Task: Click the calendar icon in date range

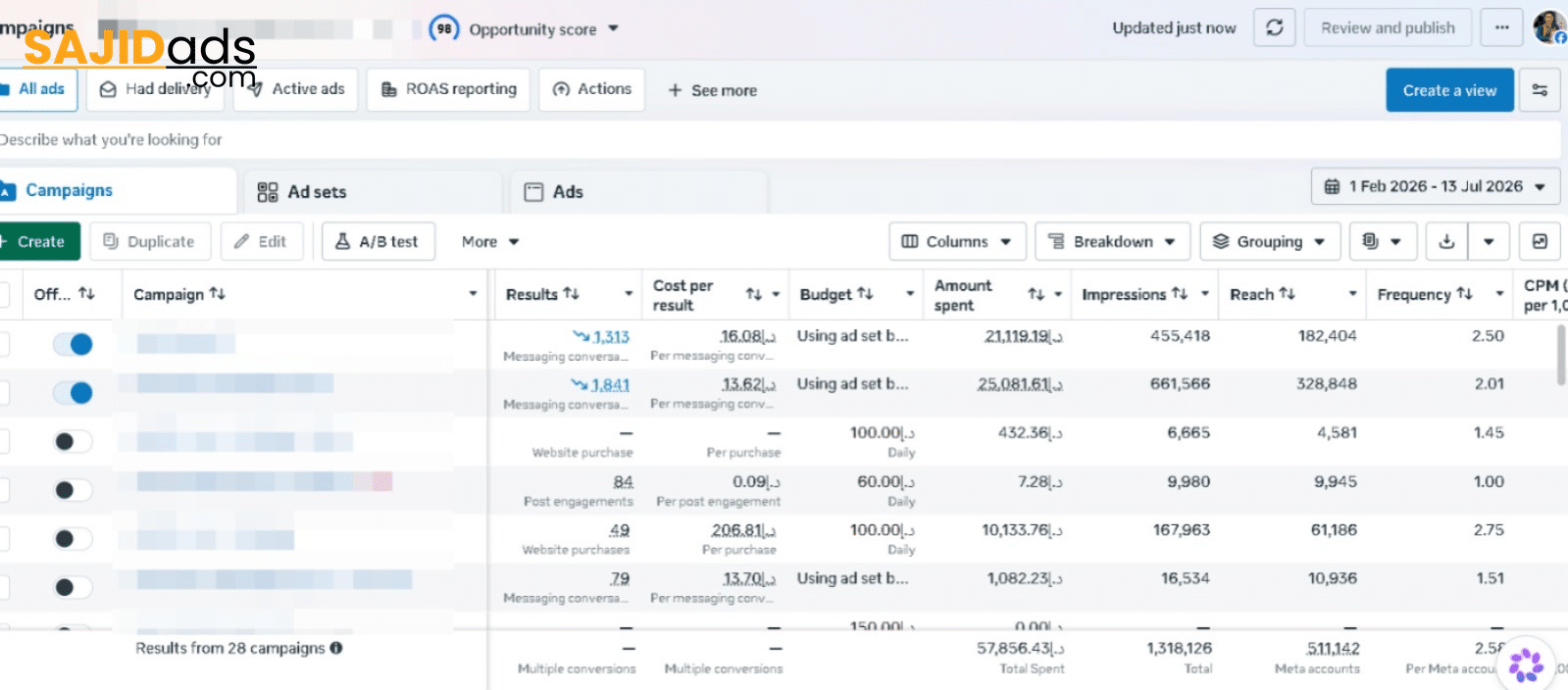Action: coord(1332,186)
